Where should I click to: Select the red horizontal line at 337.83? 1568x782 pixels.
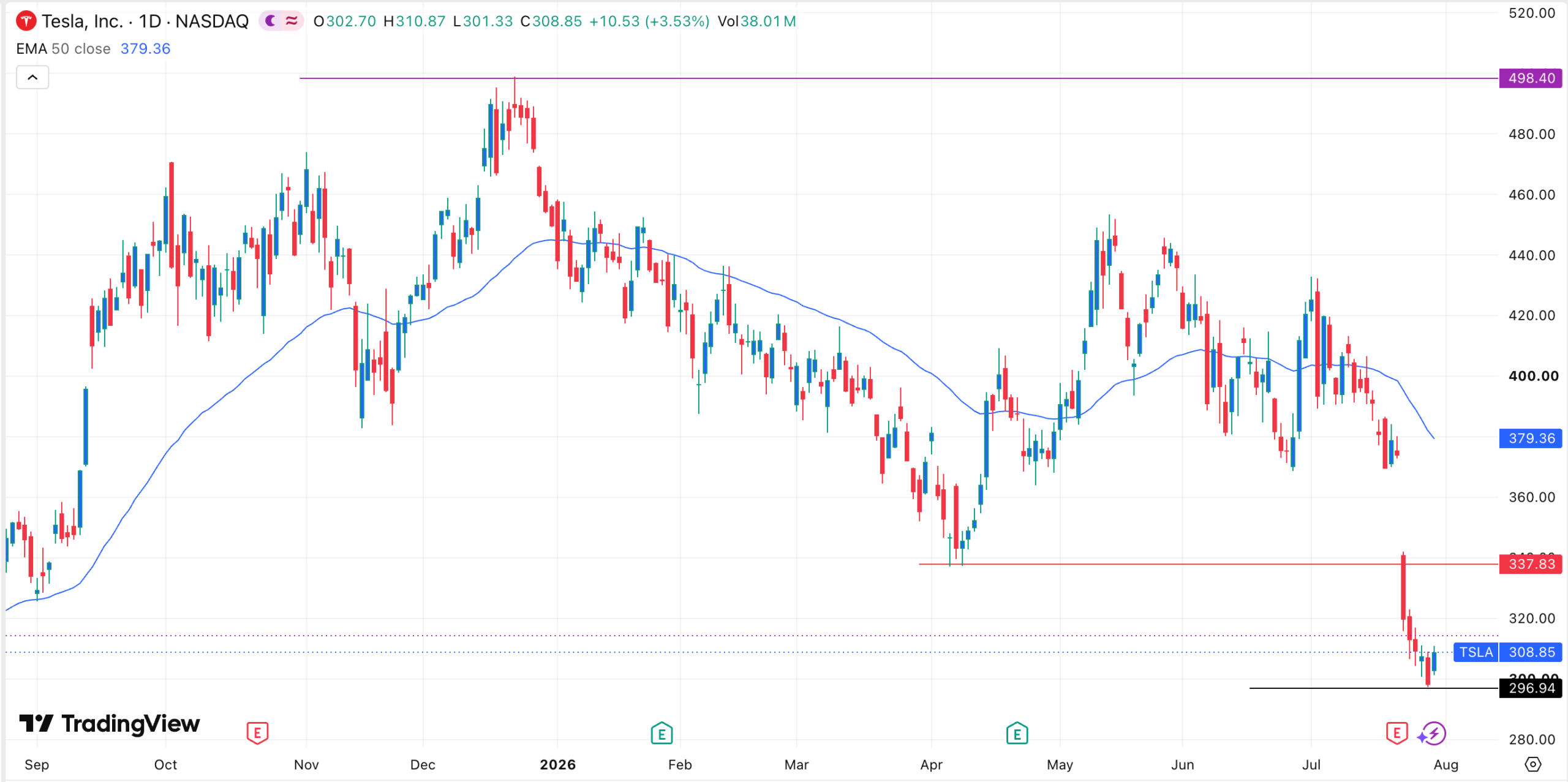coord(1208,564)
